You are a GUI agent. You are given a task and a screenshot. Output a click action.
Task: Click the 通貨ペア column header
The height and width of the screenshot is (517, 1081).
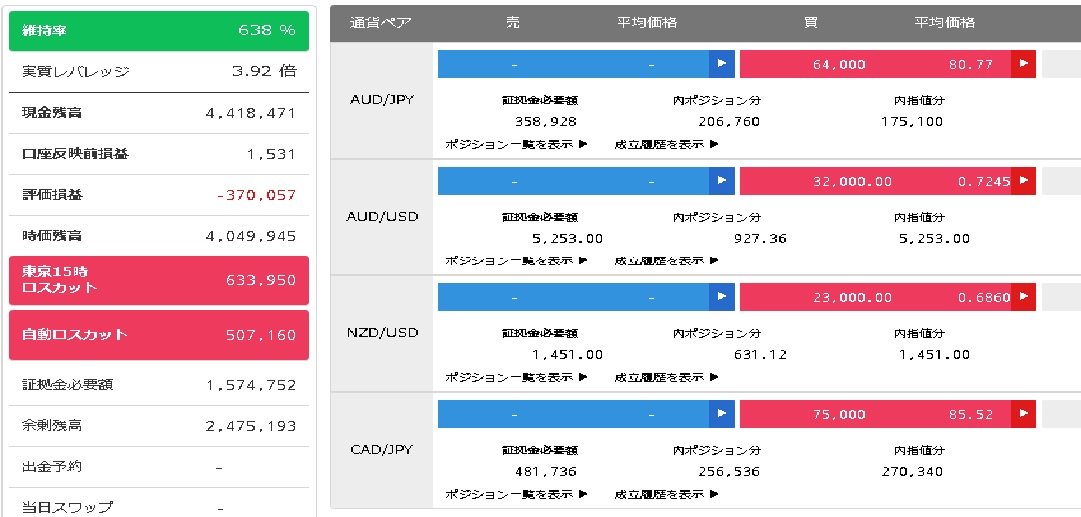point(381,22)
